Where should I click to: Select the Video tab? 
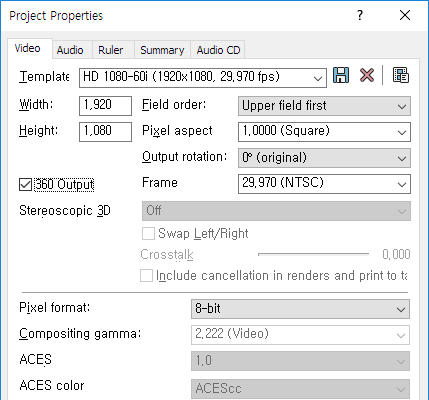tap(28, 49)
